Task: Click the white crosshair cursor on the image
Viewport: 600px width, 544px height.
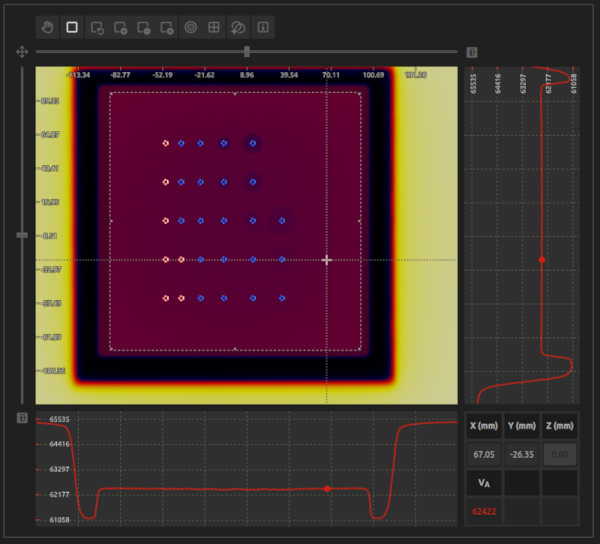Action: point(327,260)
